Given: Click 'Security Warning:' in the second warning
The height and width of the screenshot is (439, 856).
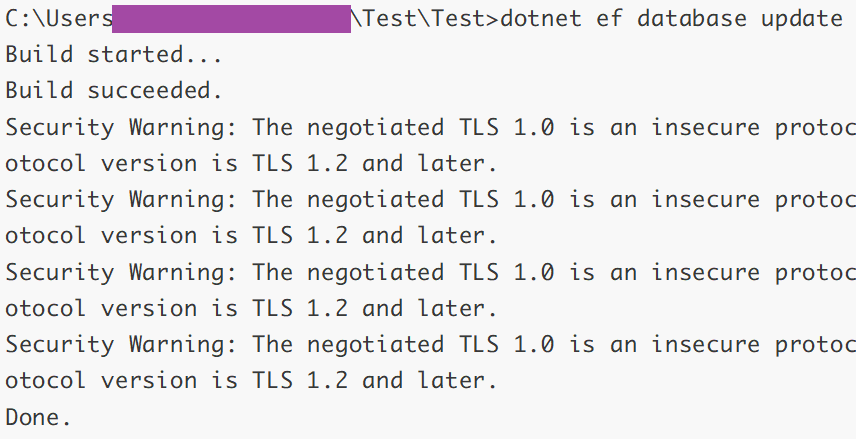Looking at the screenshot, I should [x=121, y=199].
